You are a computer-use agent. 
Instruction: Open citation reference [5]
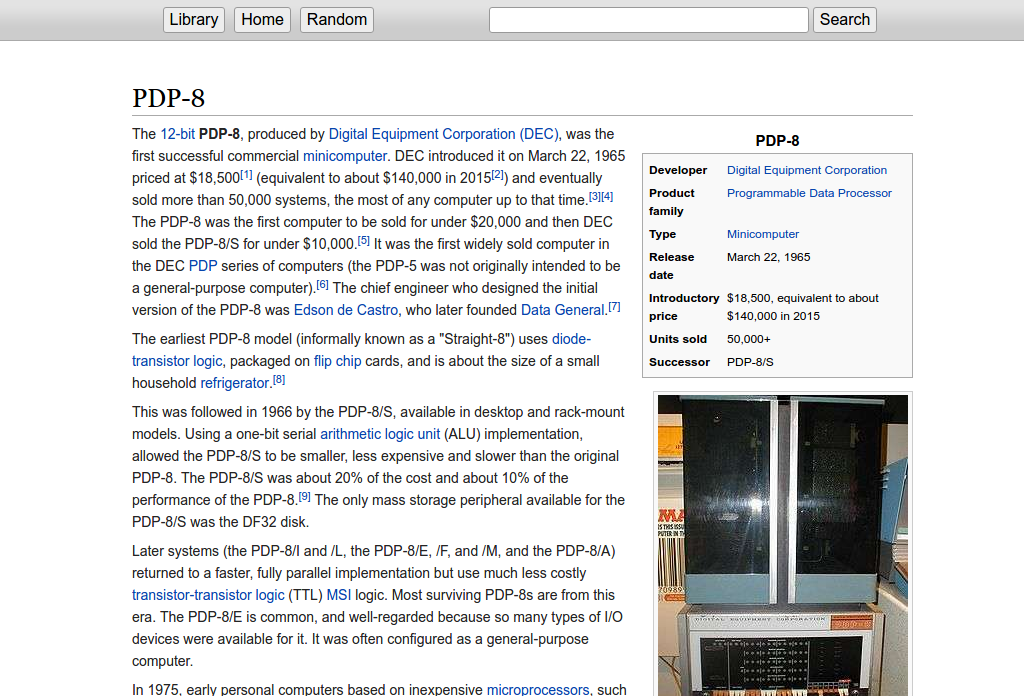[x=364, y=241]
